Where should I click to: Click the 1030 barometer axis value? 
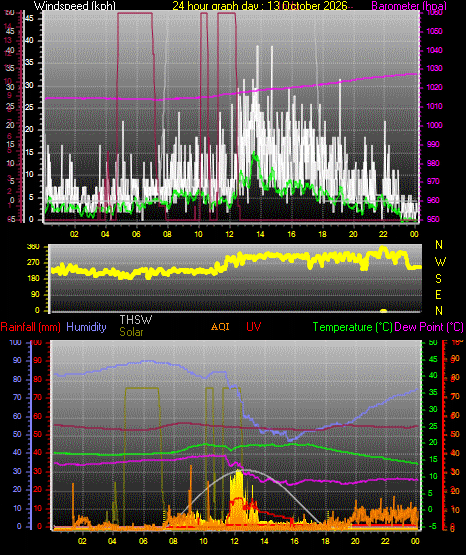pyautogui.click(x=434, y=68)
